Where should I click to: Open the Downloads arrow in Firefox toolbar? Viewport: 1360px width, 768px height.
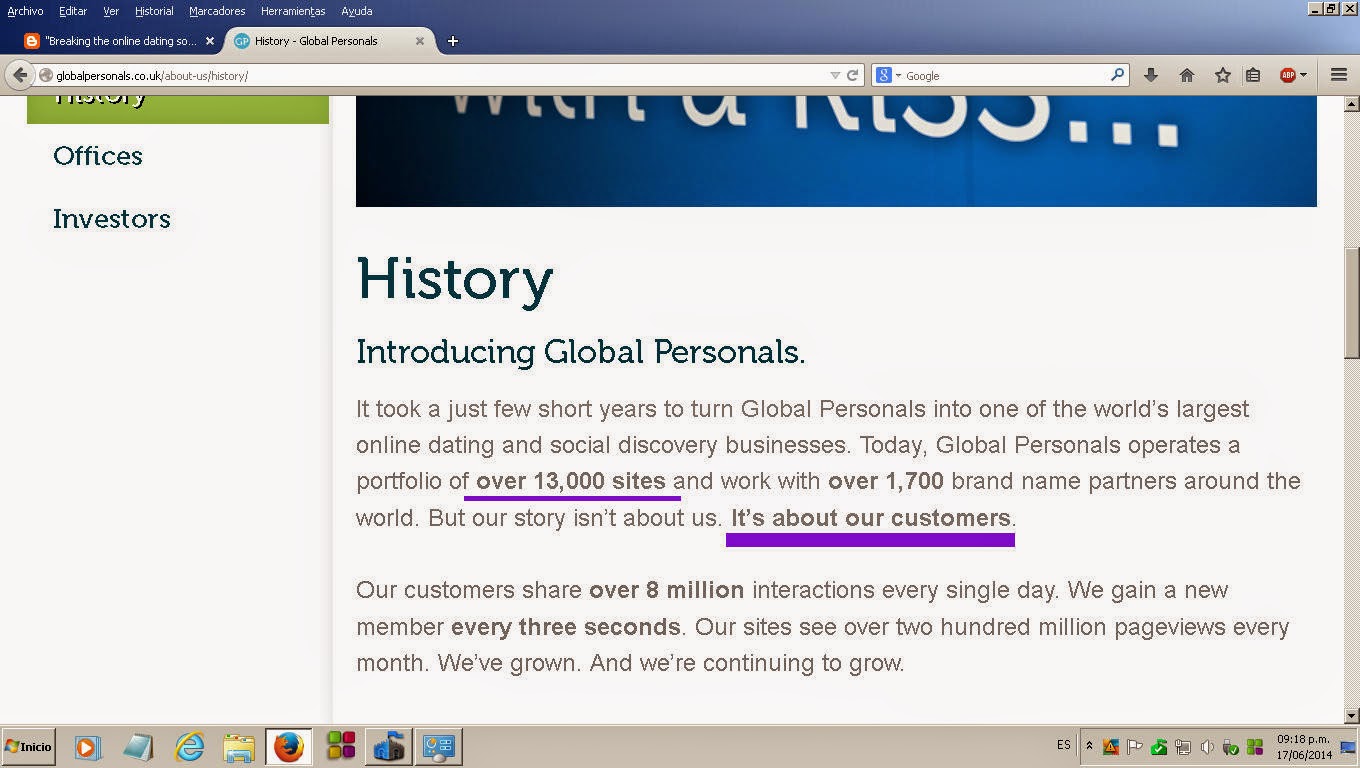point(1151,75)
